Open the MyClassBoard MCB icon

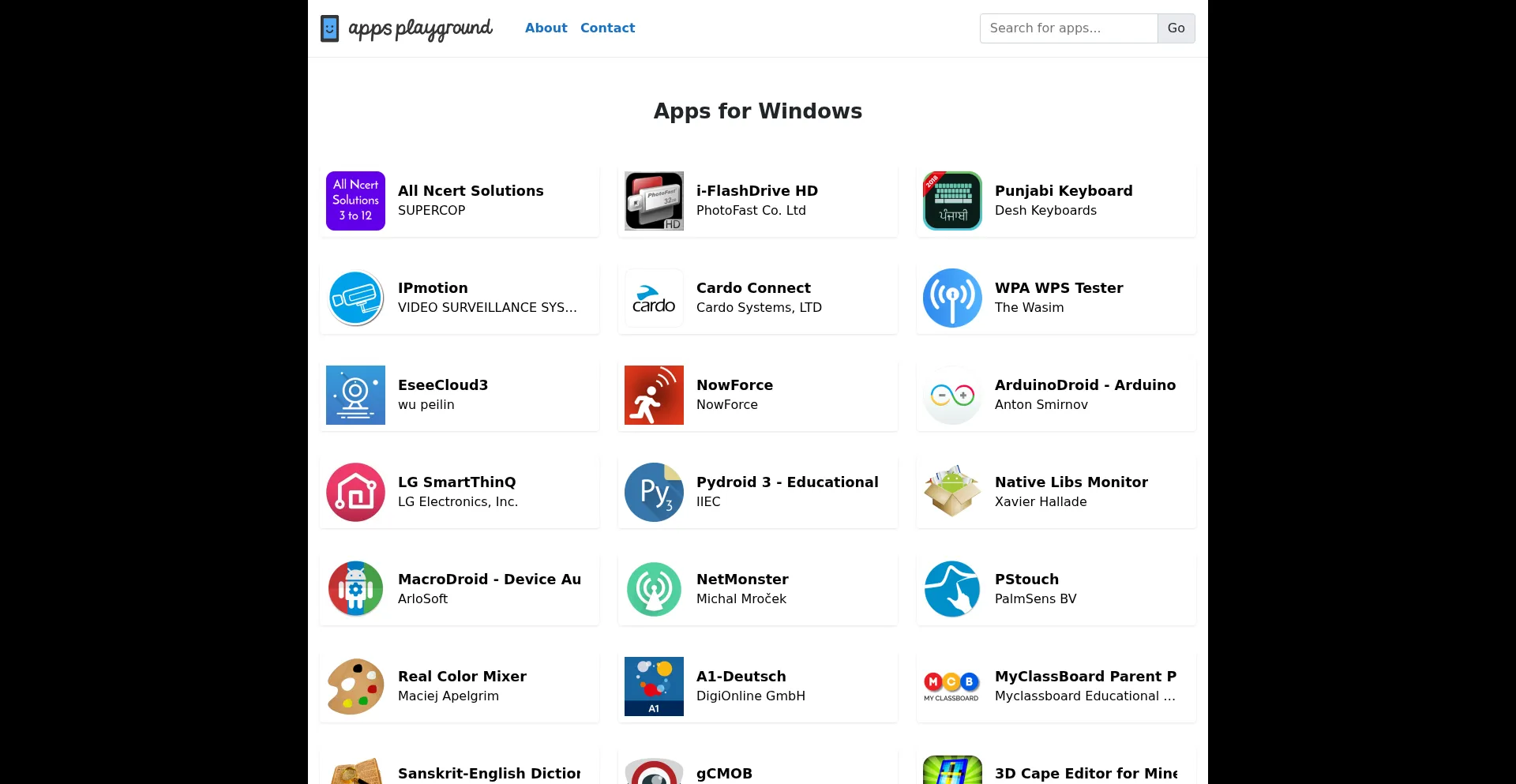click(952, 686)
